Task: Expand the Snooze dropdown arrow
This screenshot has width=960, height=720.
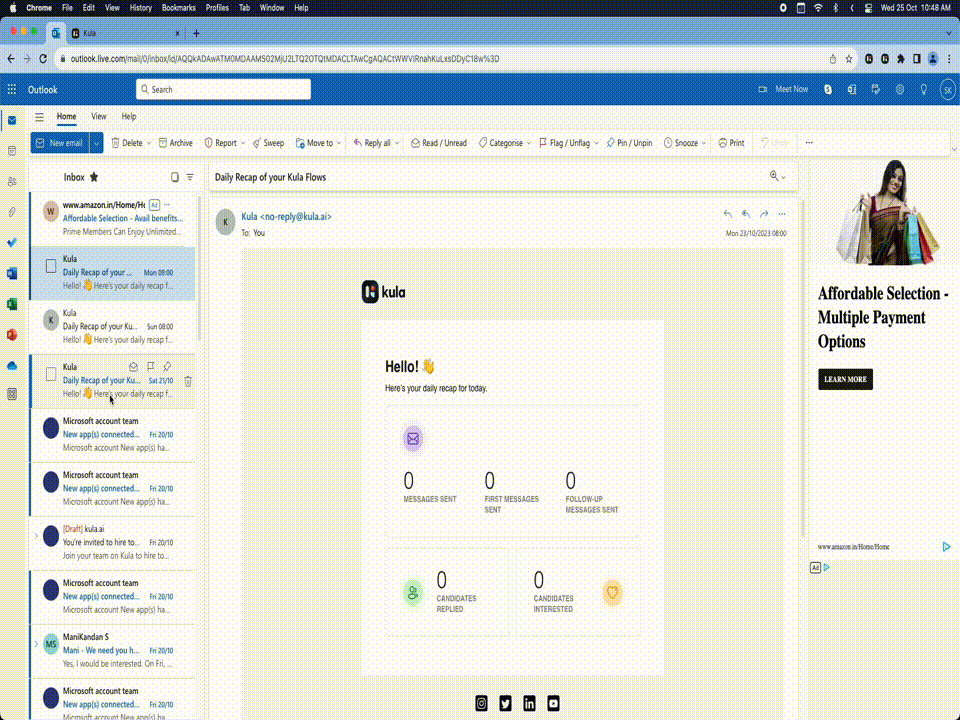Action: pos(704,143)
